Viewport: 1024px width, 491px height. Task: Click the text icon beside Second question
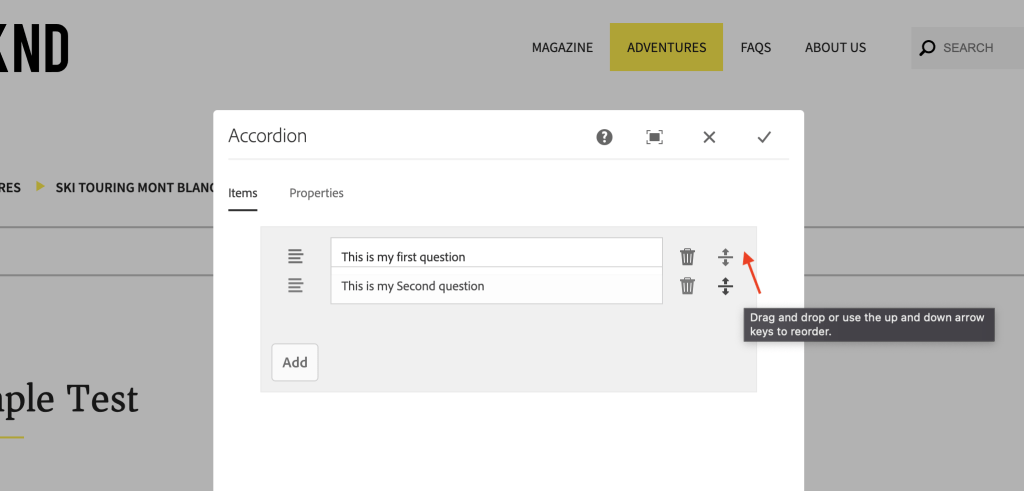point(295,286)
